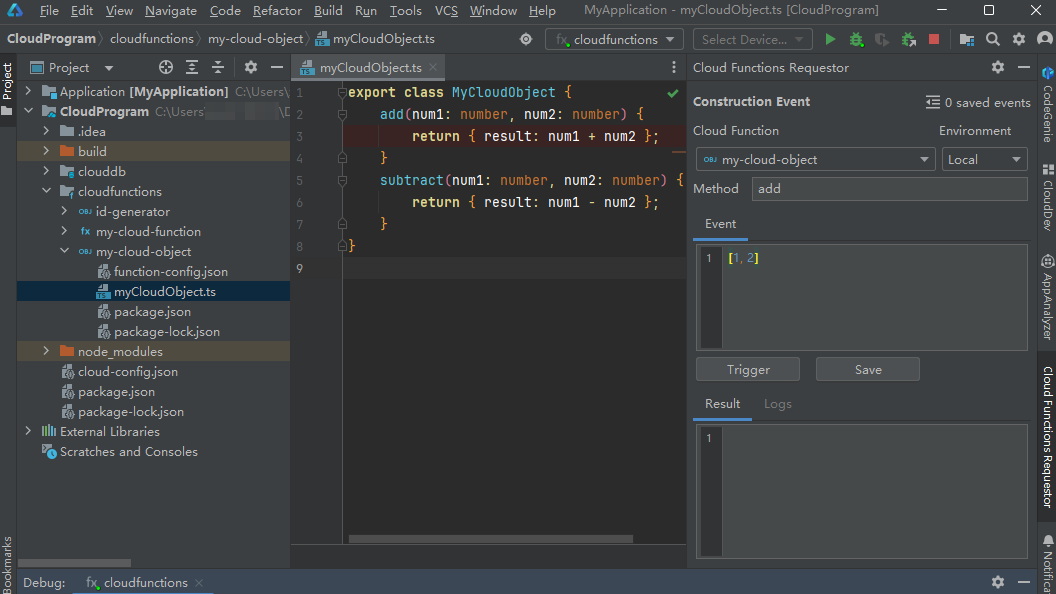
Task: Run the cloudfunctions configuration with the green arrow
Action: pos(830,39)
